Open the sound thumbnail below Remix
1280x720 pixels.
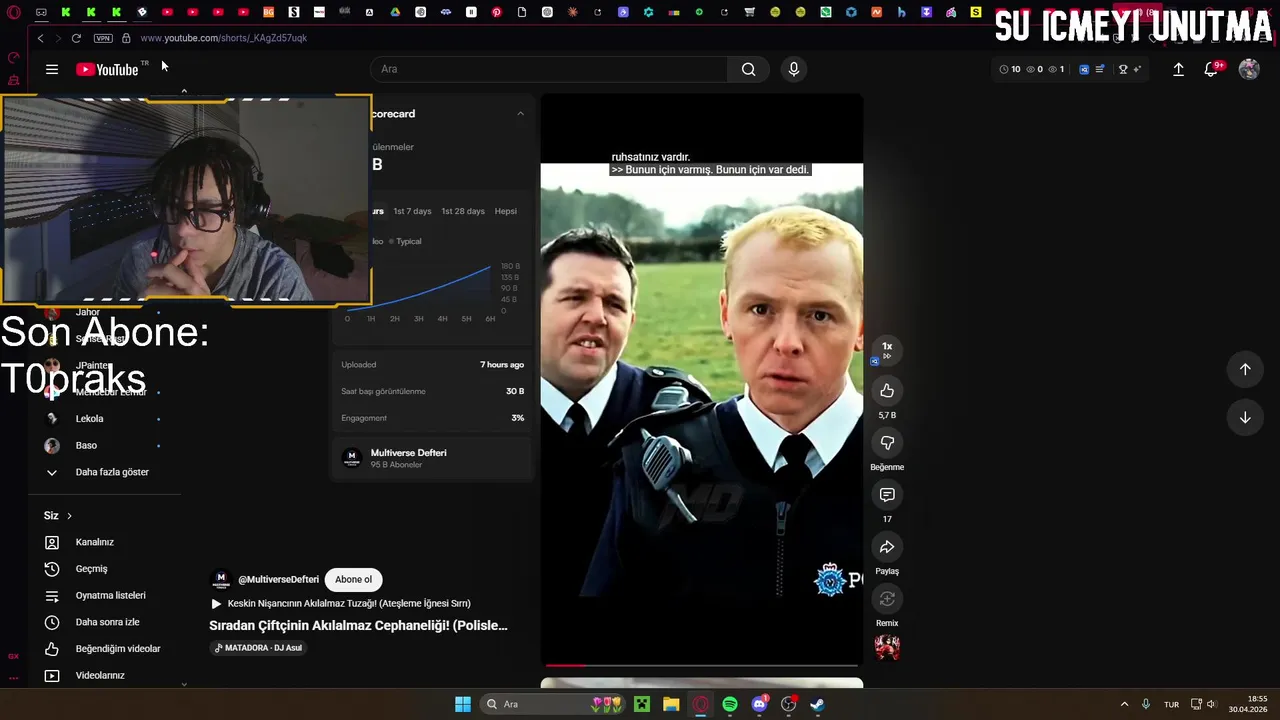tap(887, 647)
